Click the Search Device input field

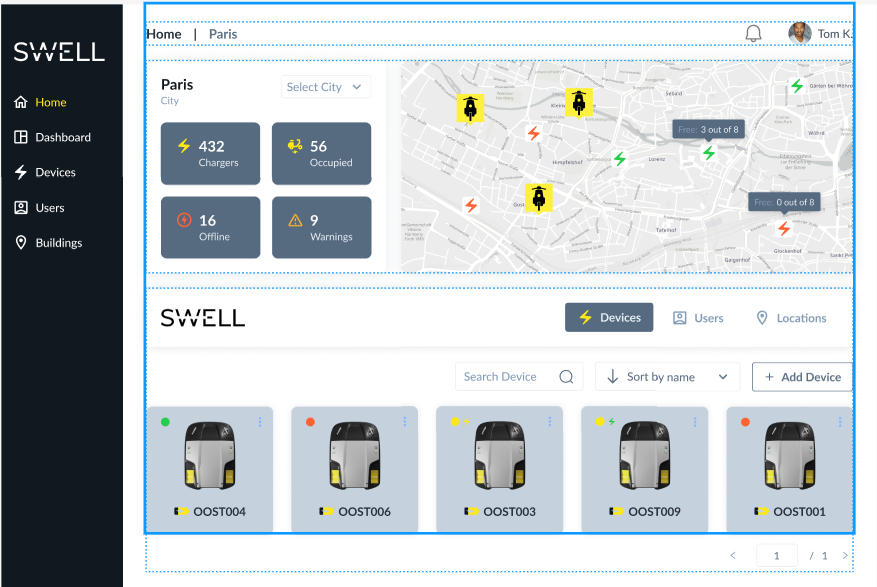[x=519, y=377]
